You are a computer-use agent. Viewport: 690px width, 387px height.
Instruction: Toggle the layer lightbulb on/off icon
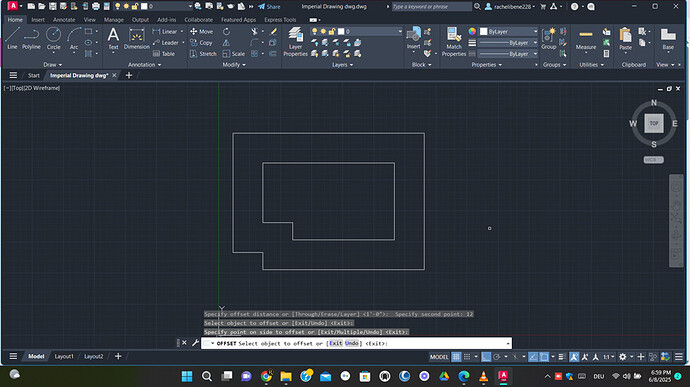point(314,32)
